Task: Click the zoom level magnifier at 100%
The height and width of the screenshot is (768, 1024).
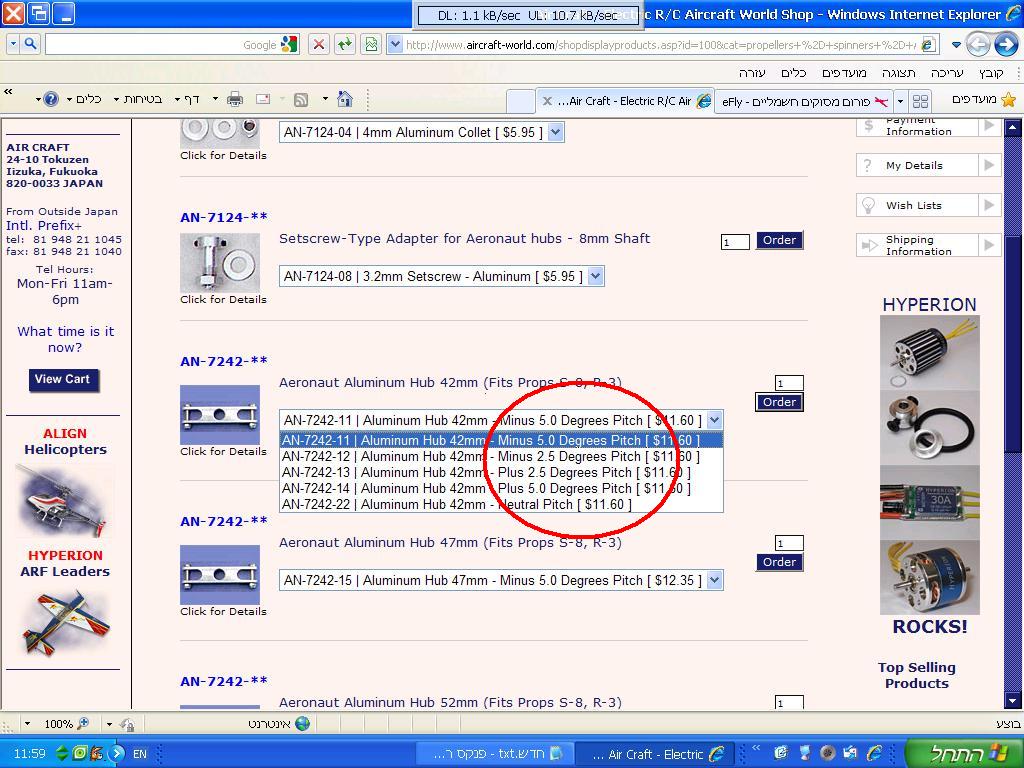Action: coord(83,724)
